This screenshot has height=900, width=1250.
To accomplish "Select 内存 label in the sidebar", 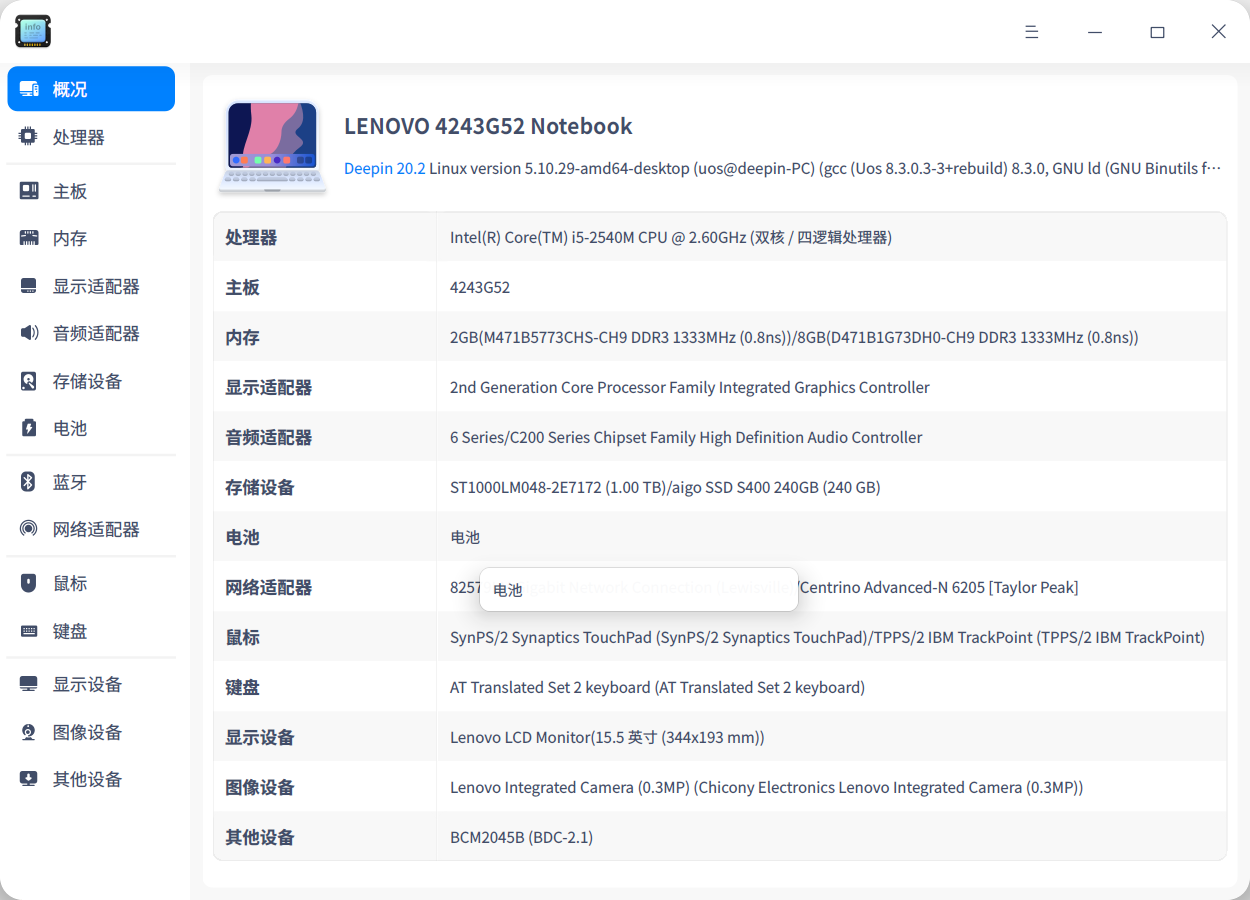I will pos(70,238).
